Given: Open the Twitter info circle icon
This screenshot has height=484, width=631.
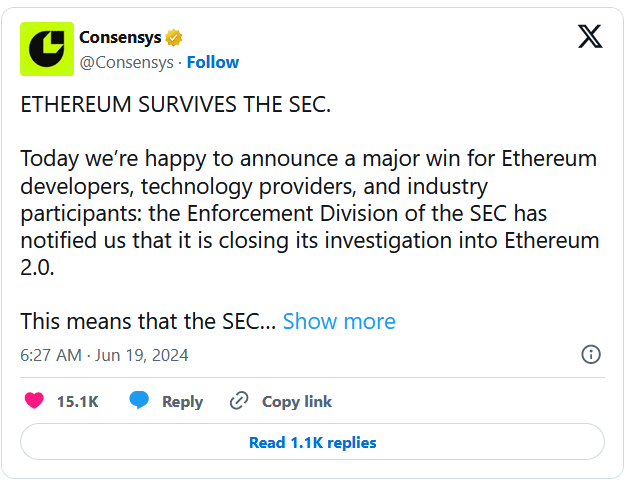Looking at the screenshot, I should (x=590, y=354).
